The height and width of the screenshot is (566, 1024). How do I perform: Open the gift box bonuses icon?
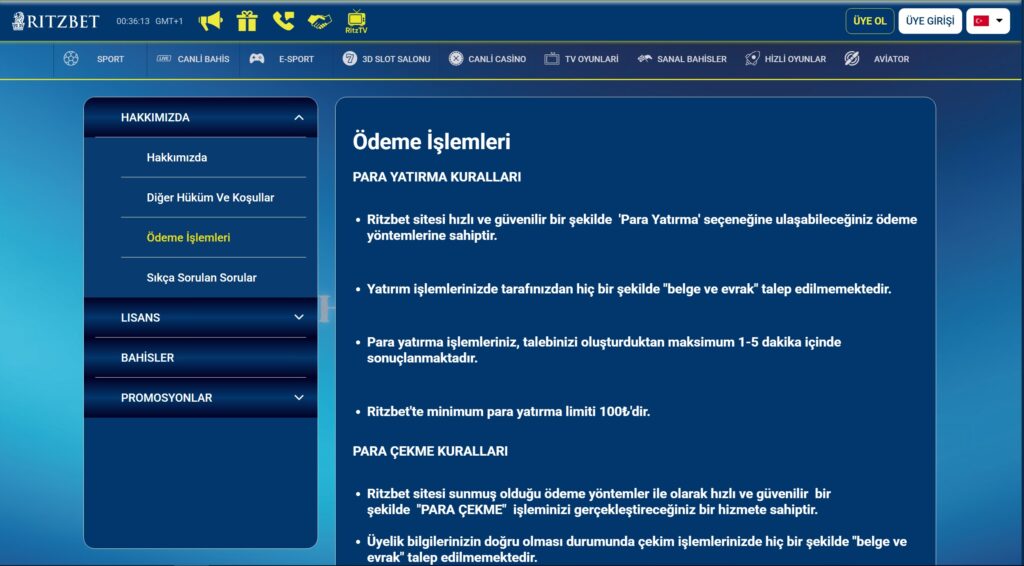247,21
